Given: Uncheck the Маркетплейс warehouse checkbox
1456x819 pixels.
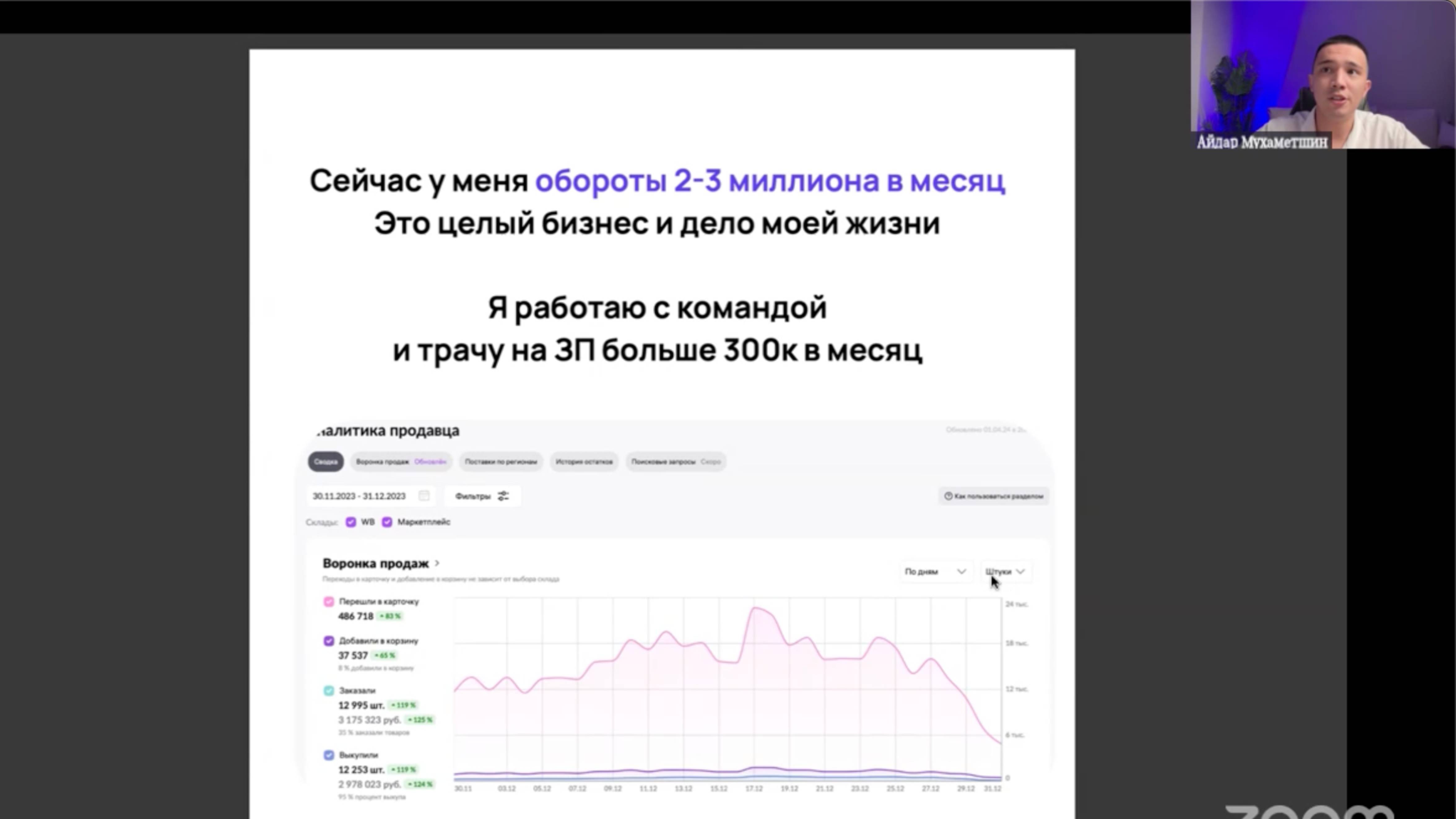Looking at the screenshot, I should [x=387, y=522].
